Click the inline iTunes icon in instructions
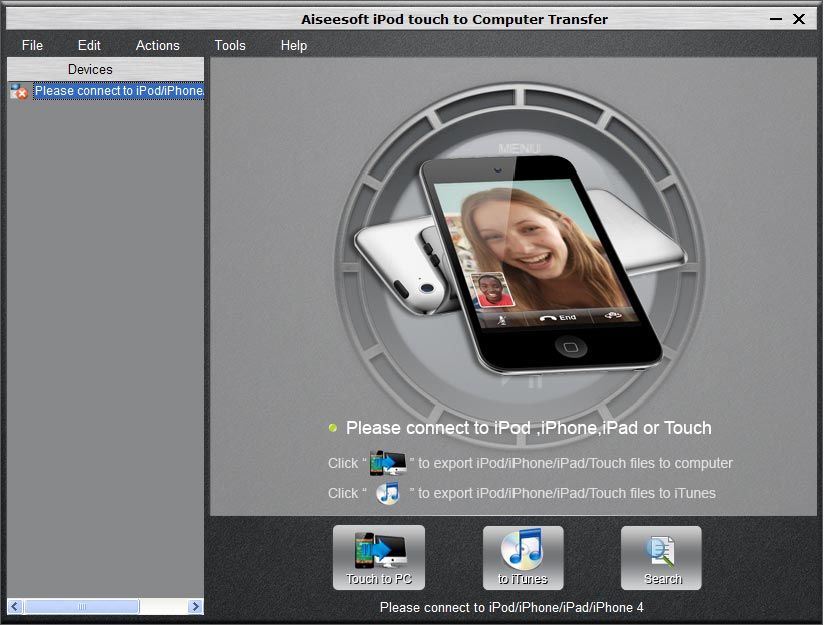The image size is (824, 625). (x=388, y=493)
